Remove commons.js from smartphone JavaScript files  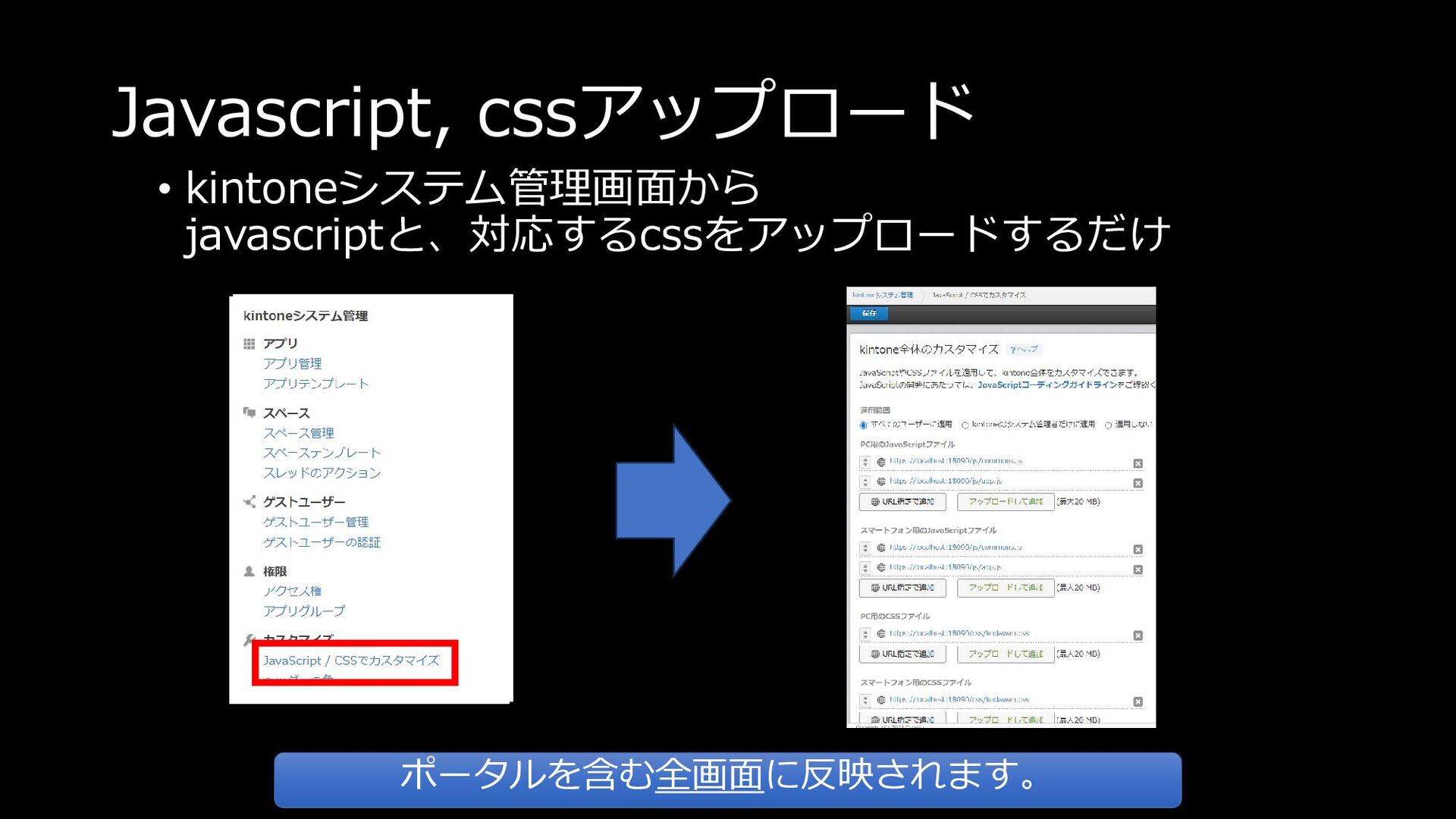click(1137, 550)
